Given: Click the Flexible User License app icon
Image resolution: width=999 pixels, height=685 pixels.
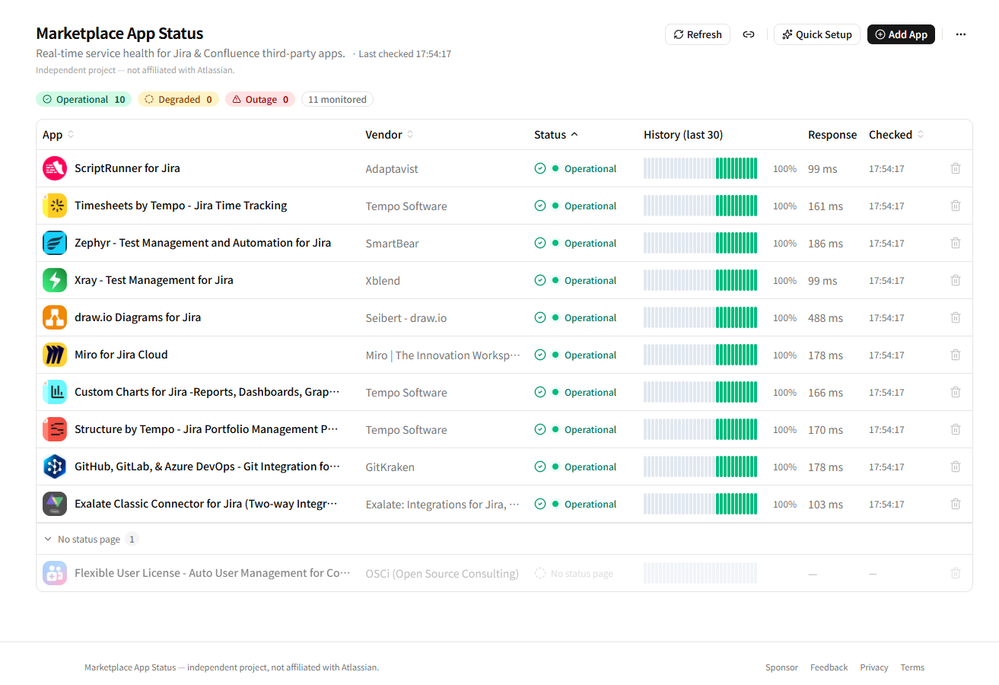Looking at the screenshot, I should pos(55,573).
